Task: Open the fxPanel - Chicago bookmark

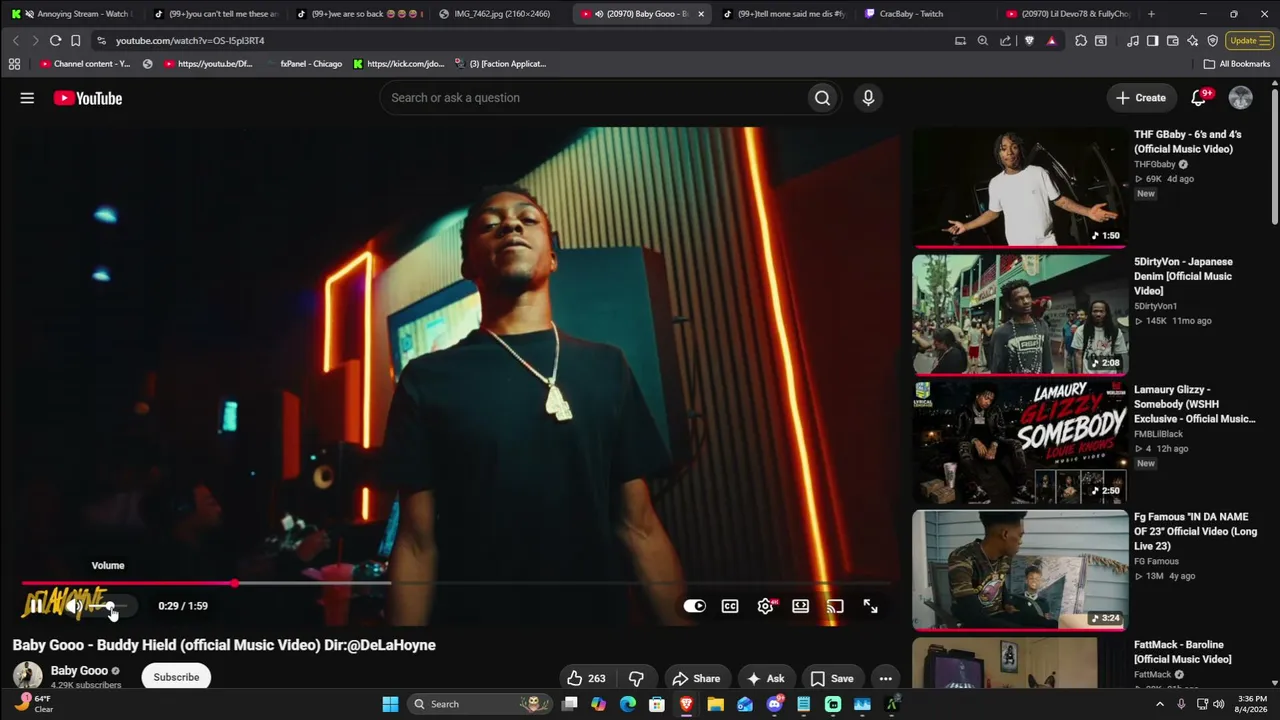Action: tap(304, 64)
